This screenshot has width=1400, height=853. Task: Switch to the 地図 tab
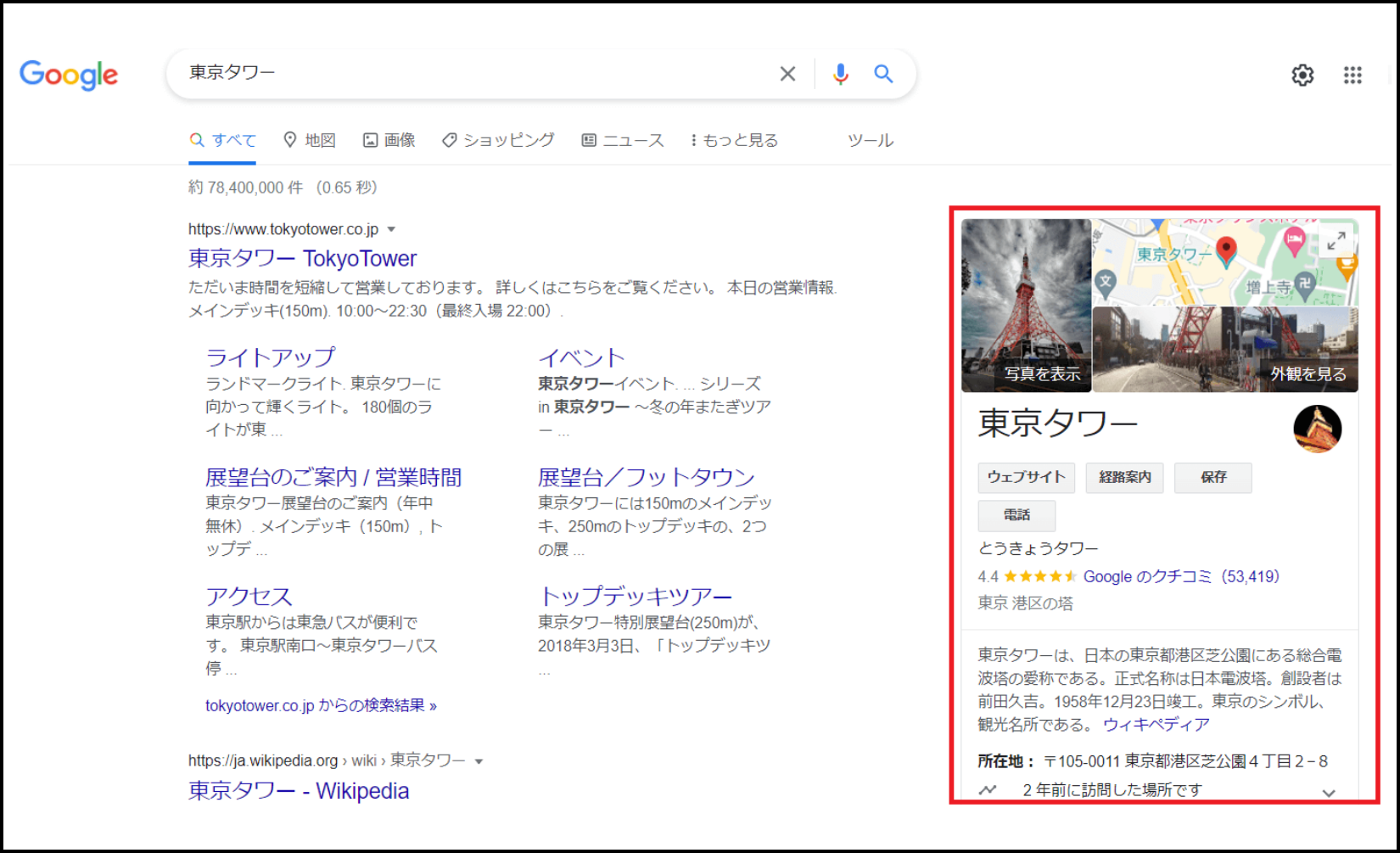click(x=310, y=140)
